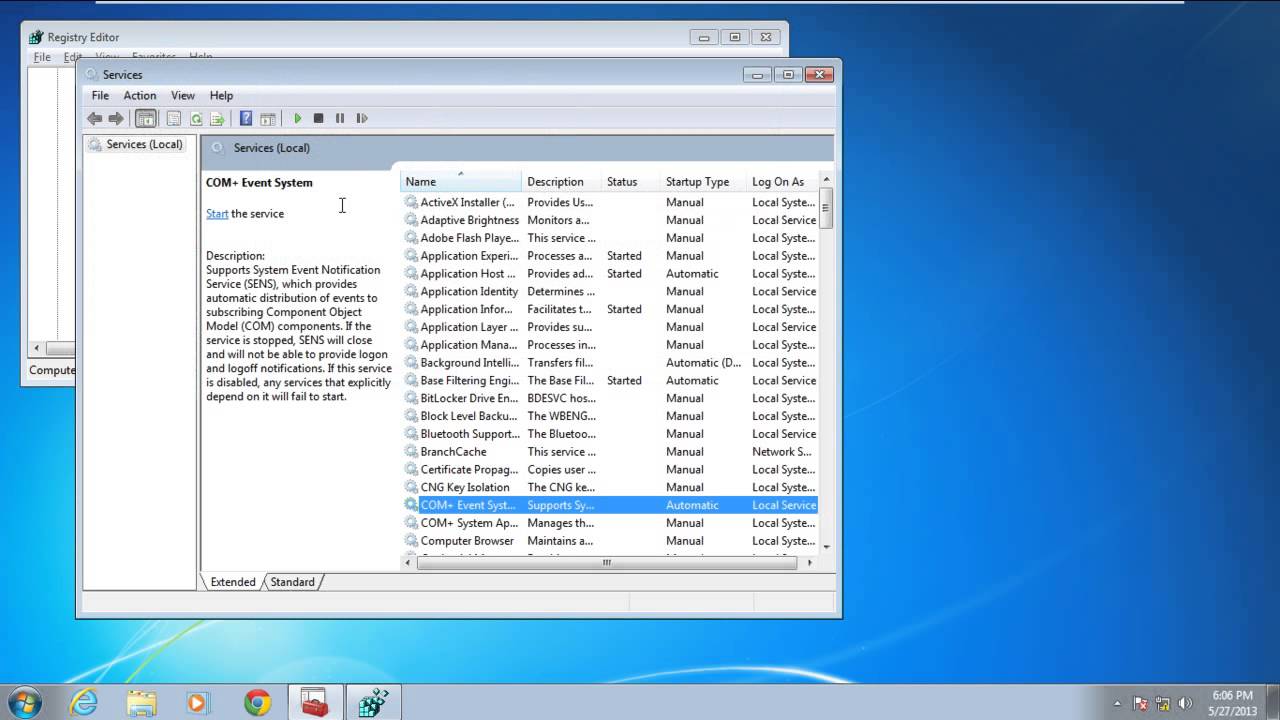Viewport: 1280px width, 720px height.
Task: Select Certificate Propagation service row
Action: click(610, 470)
